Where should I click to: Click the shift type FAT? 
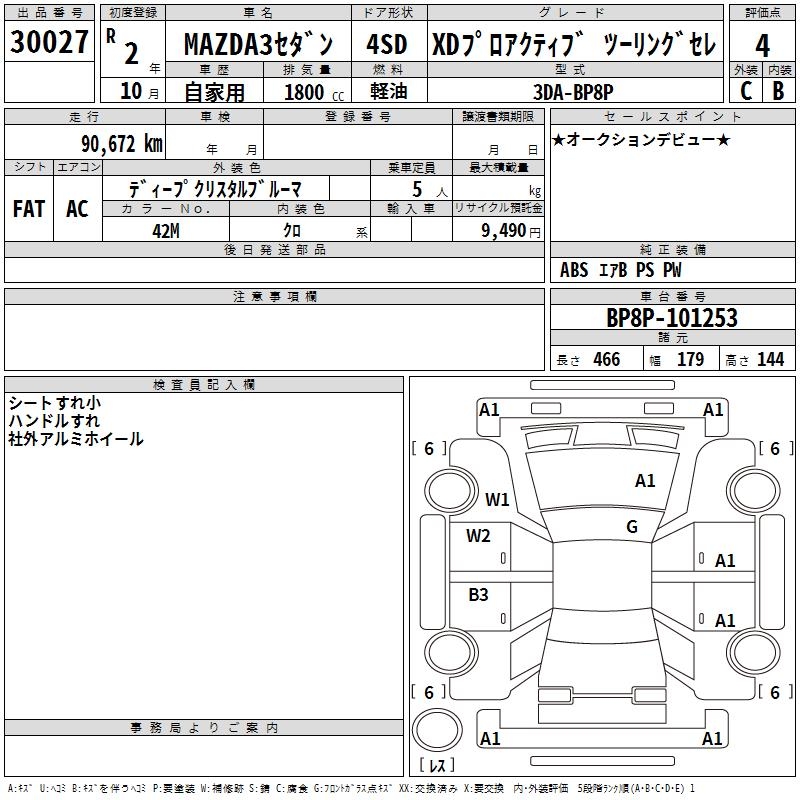(x=29, y=209)
